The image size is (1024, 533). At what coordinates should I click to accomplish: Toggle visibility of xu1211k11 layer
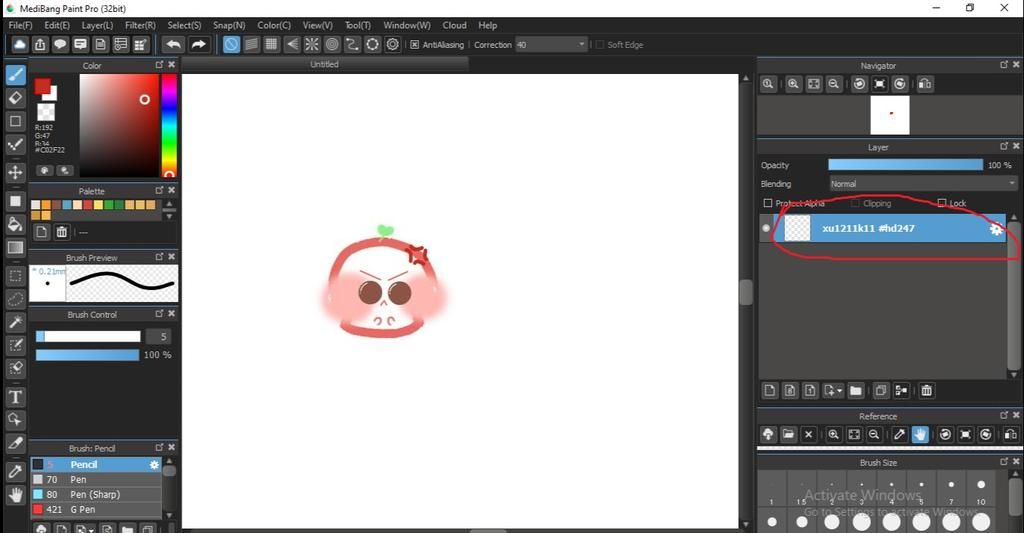766,228
